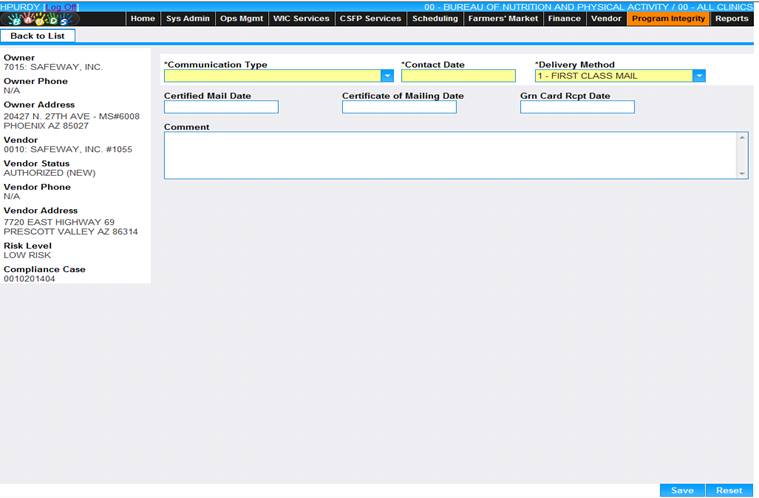Click the Back to List button
Screen dimensions: 759x498
pyautogui.click(x=38, y=36)
